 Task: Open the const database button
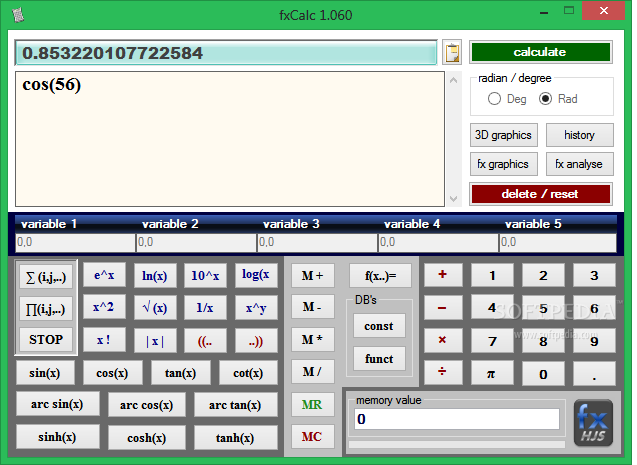(379, 326)
